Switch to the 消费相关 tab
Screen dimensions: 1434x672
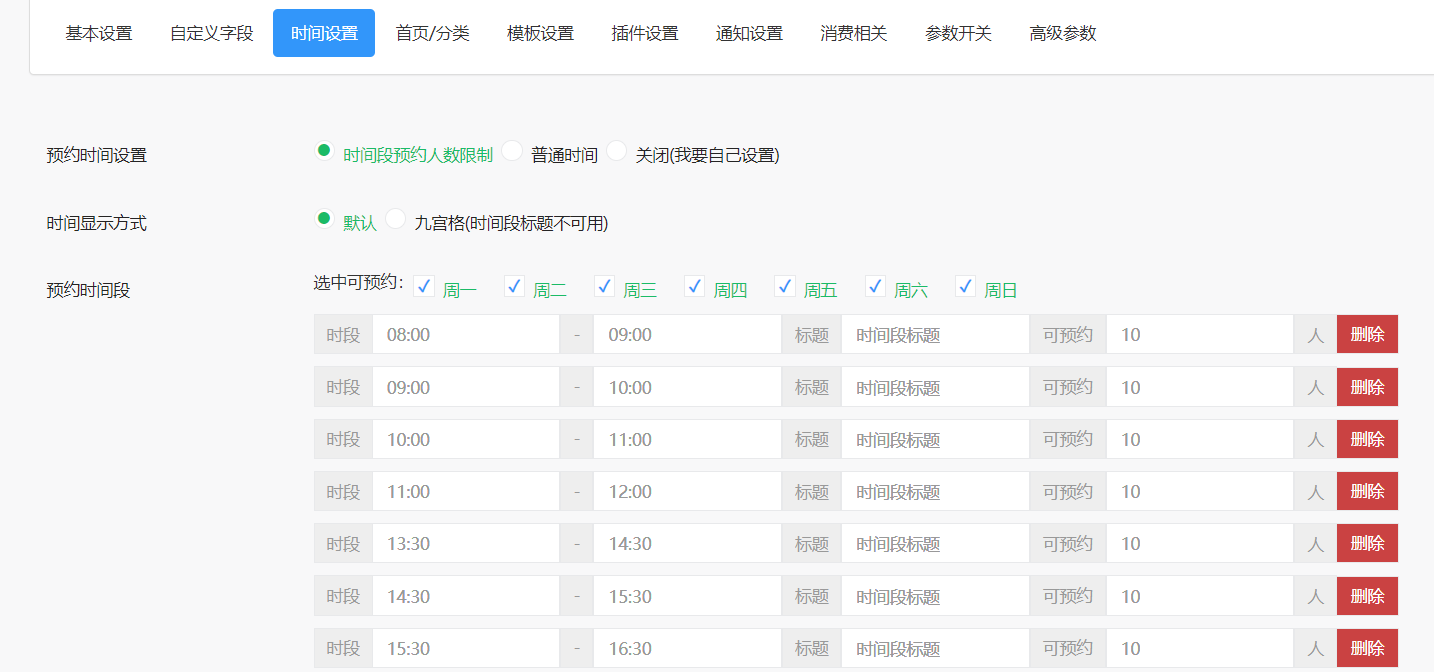coord(854,32)
